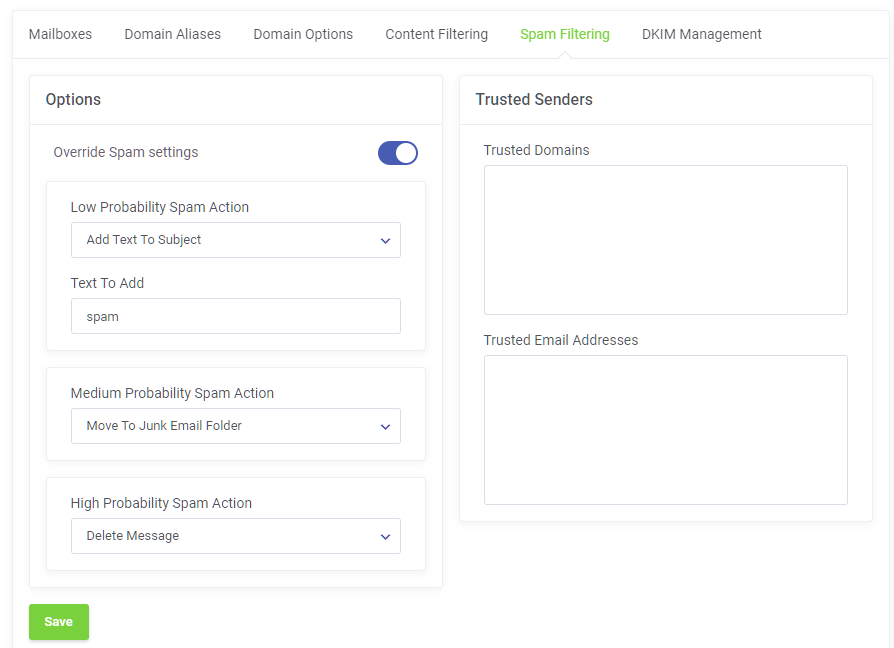Expand the High Probability Spam Action dropdown

[x=235, y=536]
